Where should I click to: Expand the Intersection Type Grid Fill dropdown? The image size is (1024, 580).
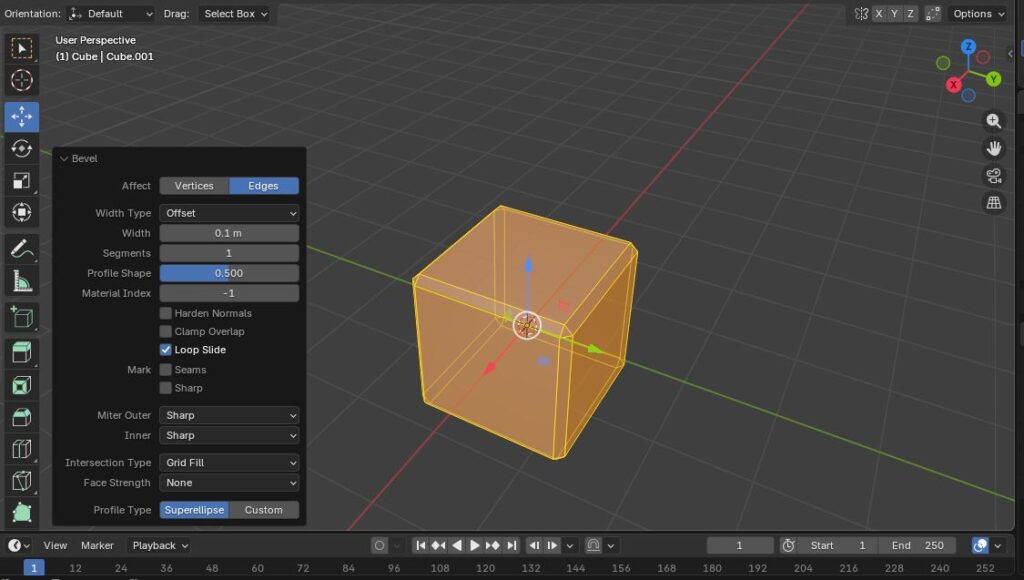tap(229, 463)
